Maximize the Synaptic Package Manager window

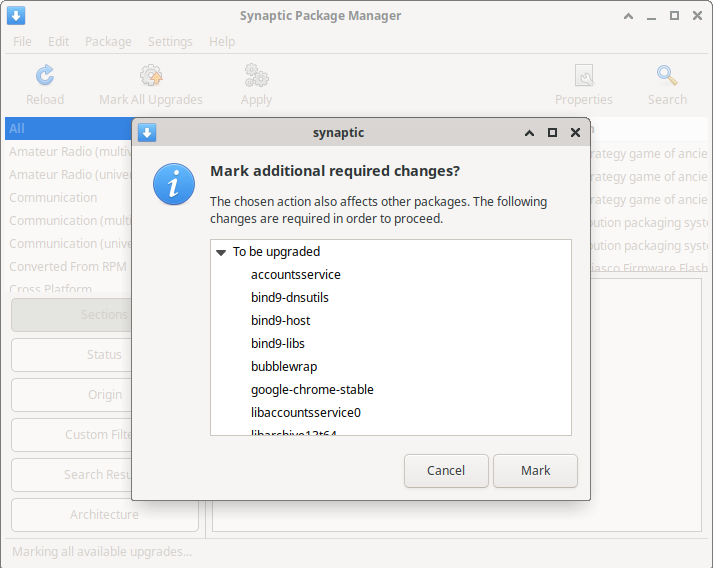tap(674, 15)
